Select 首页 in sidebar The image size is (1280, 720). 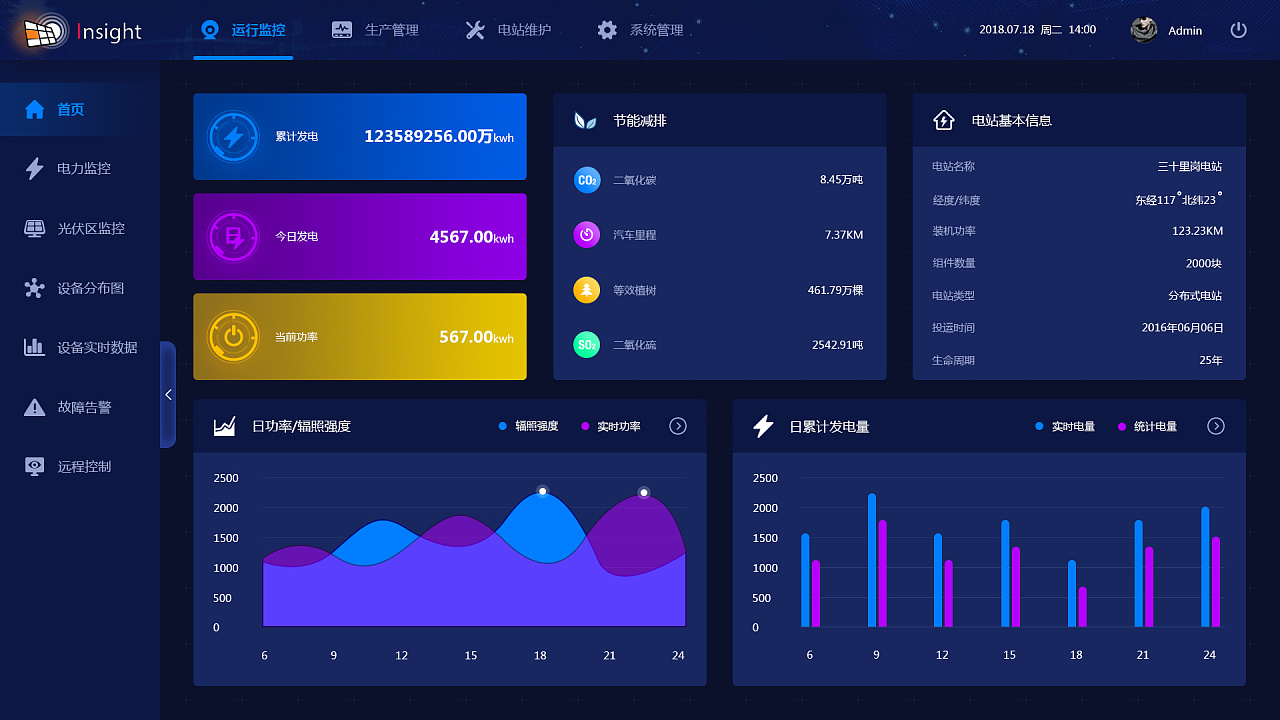click(80, 109)
